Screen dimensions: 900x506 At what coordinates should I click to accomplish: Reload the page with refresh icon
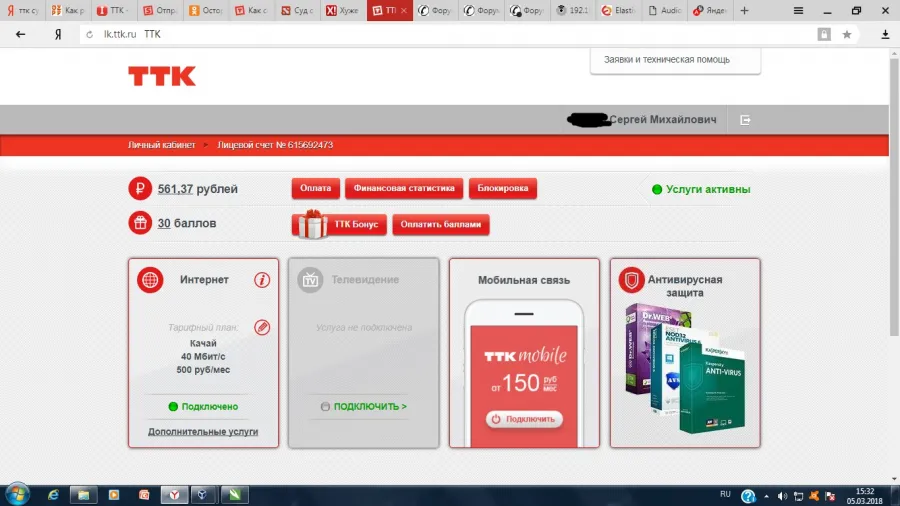pyautogui.click(x=90, y=34)
